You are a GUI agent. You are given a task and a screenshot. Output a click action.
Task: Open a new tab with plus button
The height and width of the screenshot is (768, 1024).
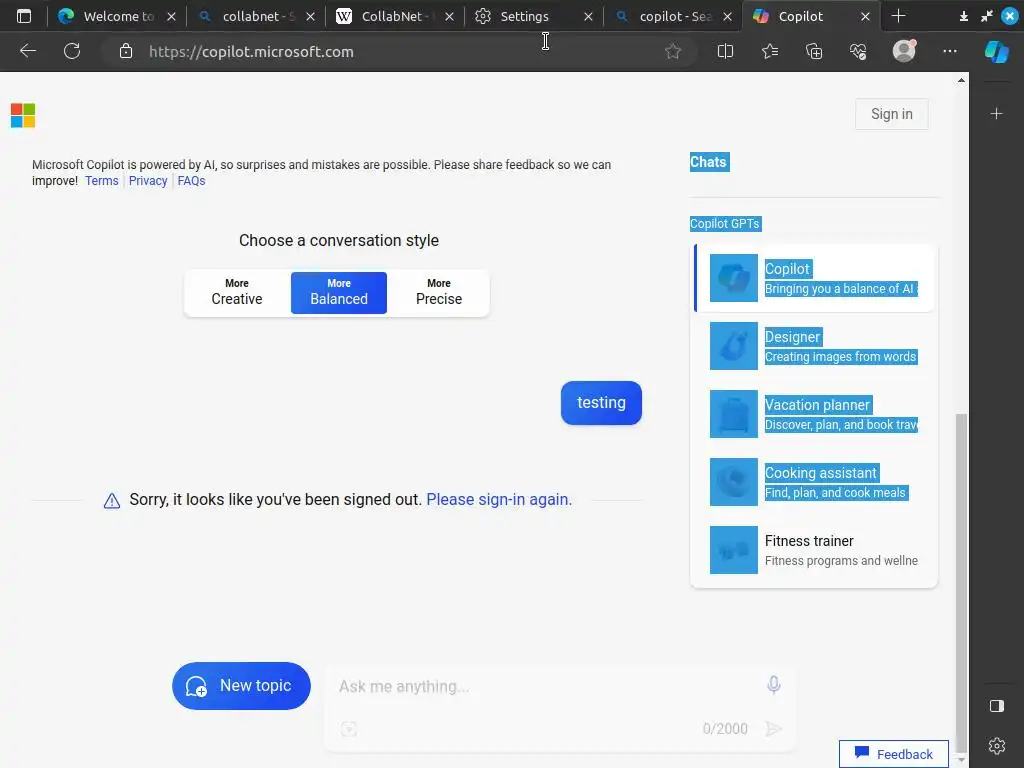click(x=898, y=16)
